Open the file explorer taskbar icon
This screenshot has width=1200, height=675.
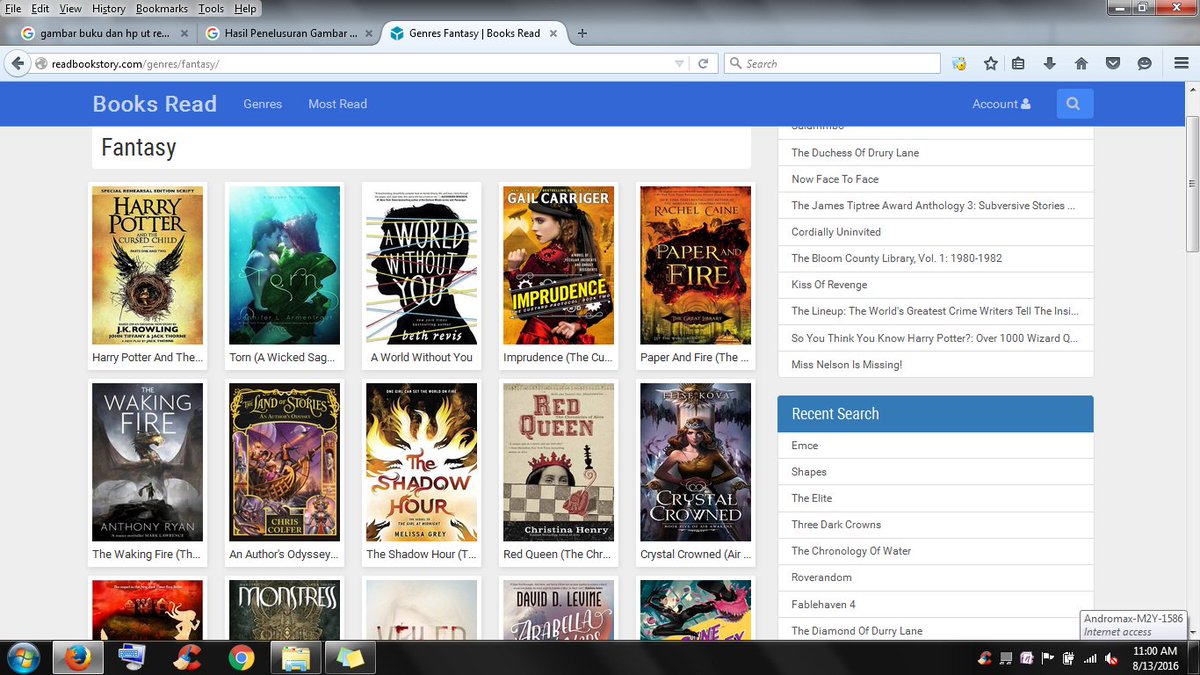pyautogui.click(x=294, y=658)
